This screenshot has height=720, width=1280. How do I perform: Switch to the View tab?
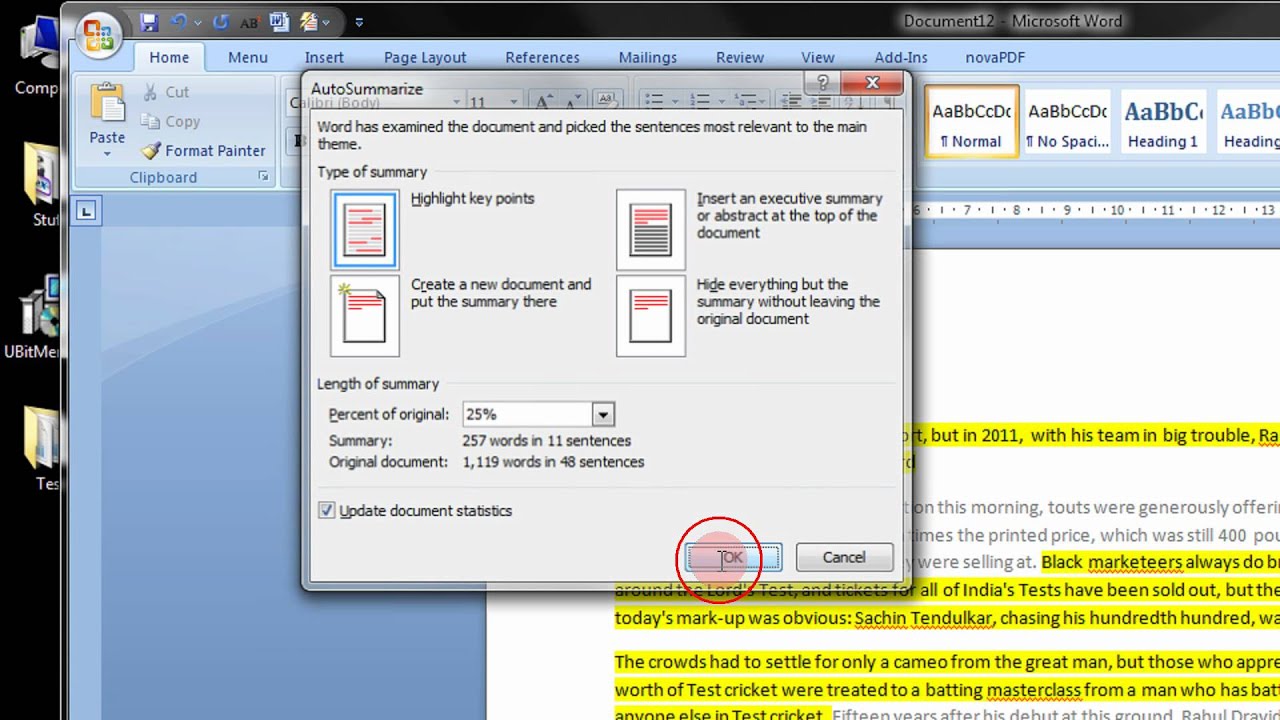point(817,58)
